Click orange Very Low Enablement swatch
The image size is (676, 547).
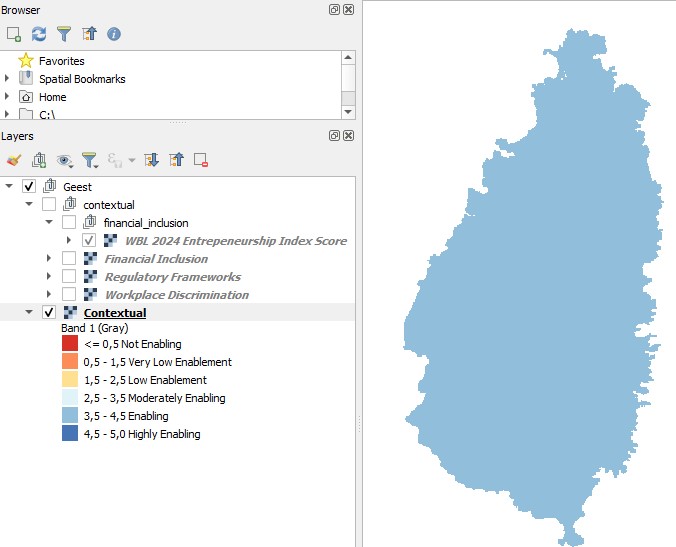coord(70,361)
